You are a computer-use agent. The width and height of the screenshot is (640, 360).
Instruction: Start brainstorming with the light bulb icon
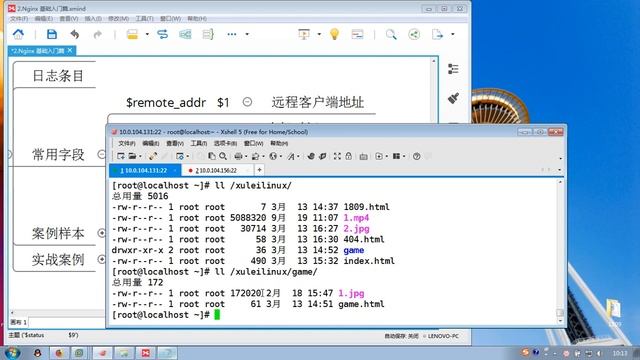334,34
